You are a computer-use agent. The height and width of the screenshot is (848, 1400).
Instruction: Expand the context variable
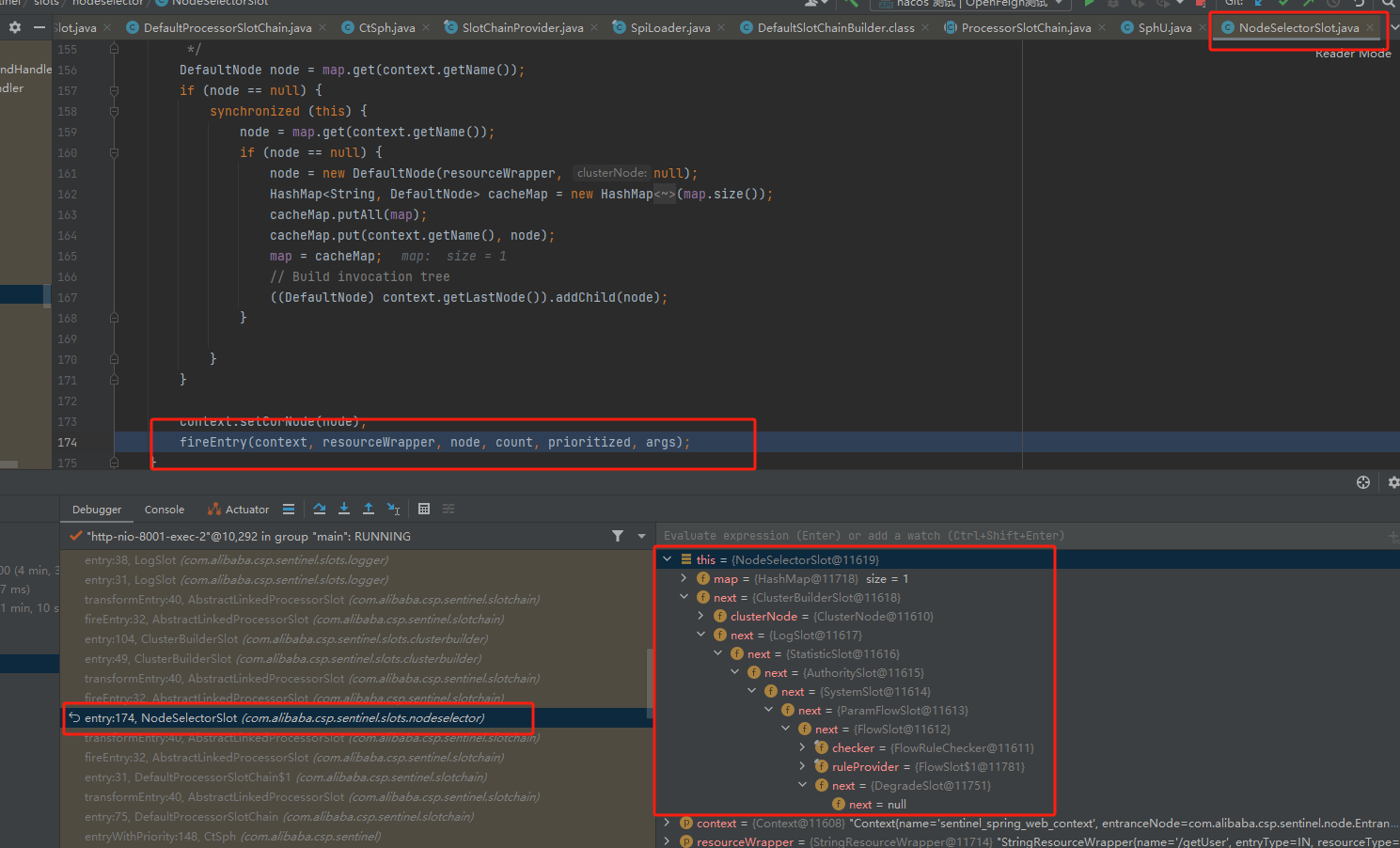click(668, 823)
